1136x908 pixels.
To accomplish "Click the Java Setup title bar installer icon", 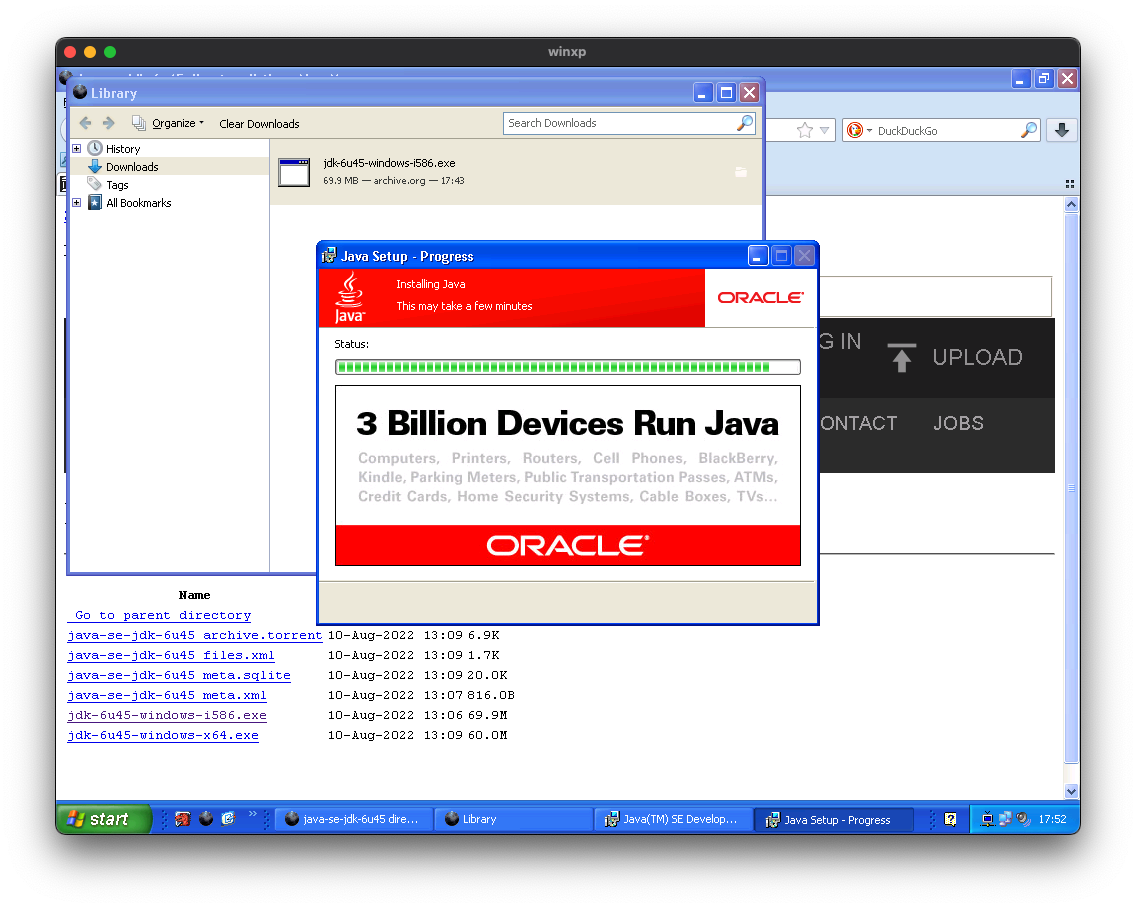I will [x=329, y=256].
